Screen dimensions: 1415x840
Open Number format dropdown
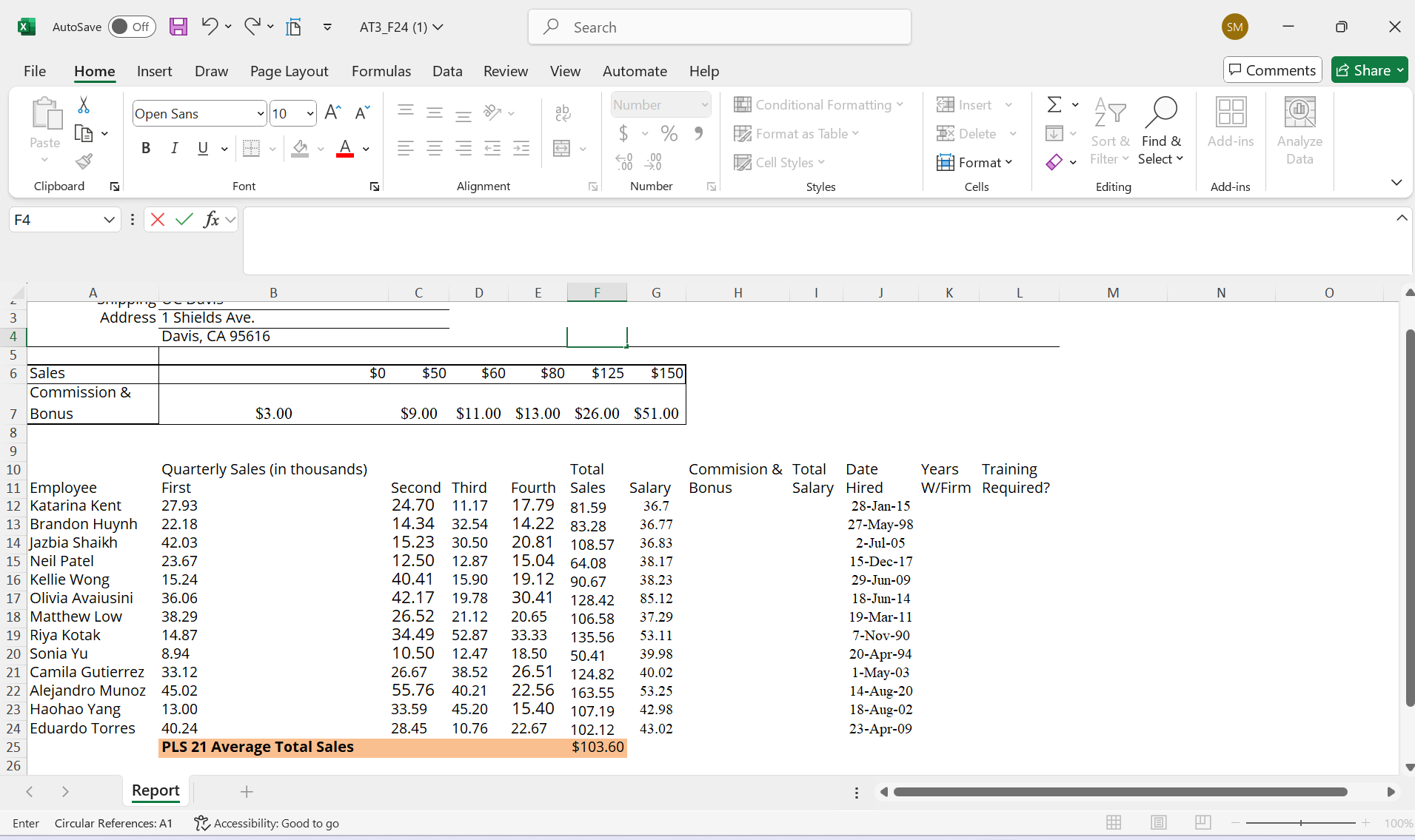click(x=704, y=104)
